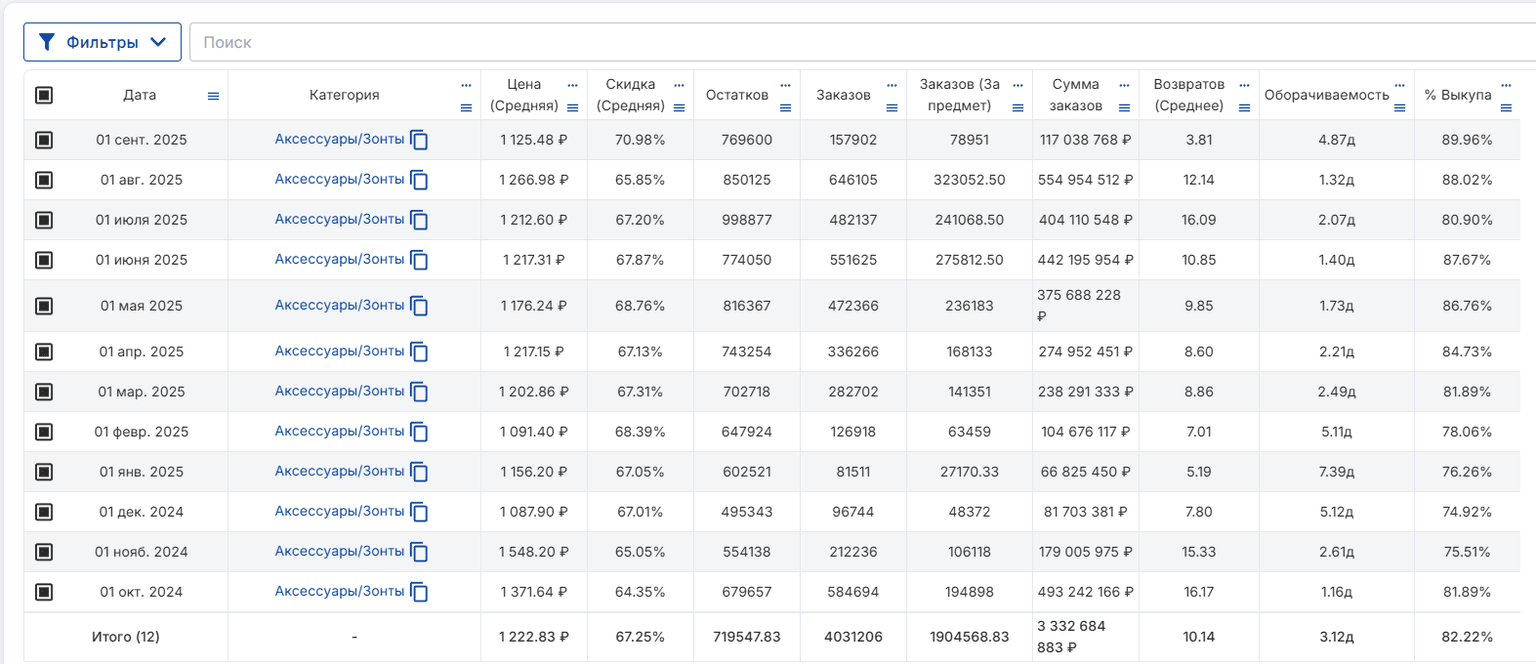Viewport: 1536px width, 664px height.
Task: Expand the Фильтры dropdown
Action: [103, 42]
